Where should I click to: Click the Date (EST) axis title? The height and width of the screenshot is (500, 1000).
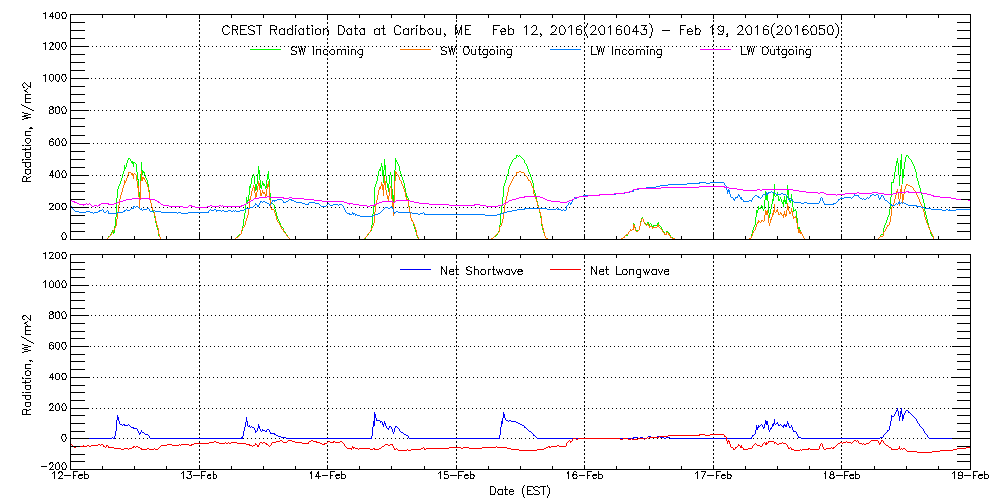click(521, 491)
